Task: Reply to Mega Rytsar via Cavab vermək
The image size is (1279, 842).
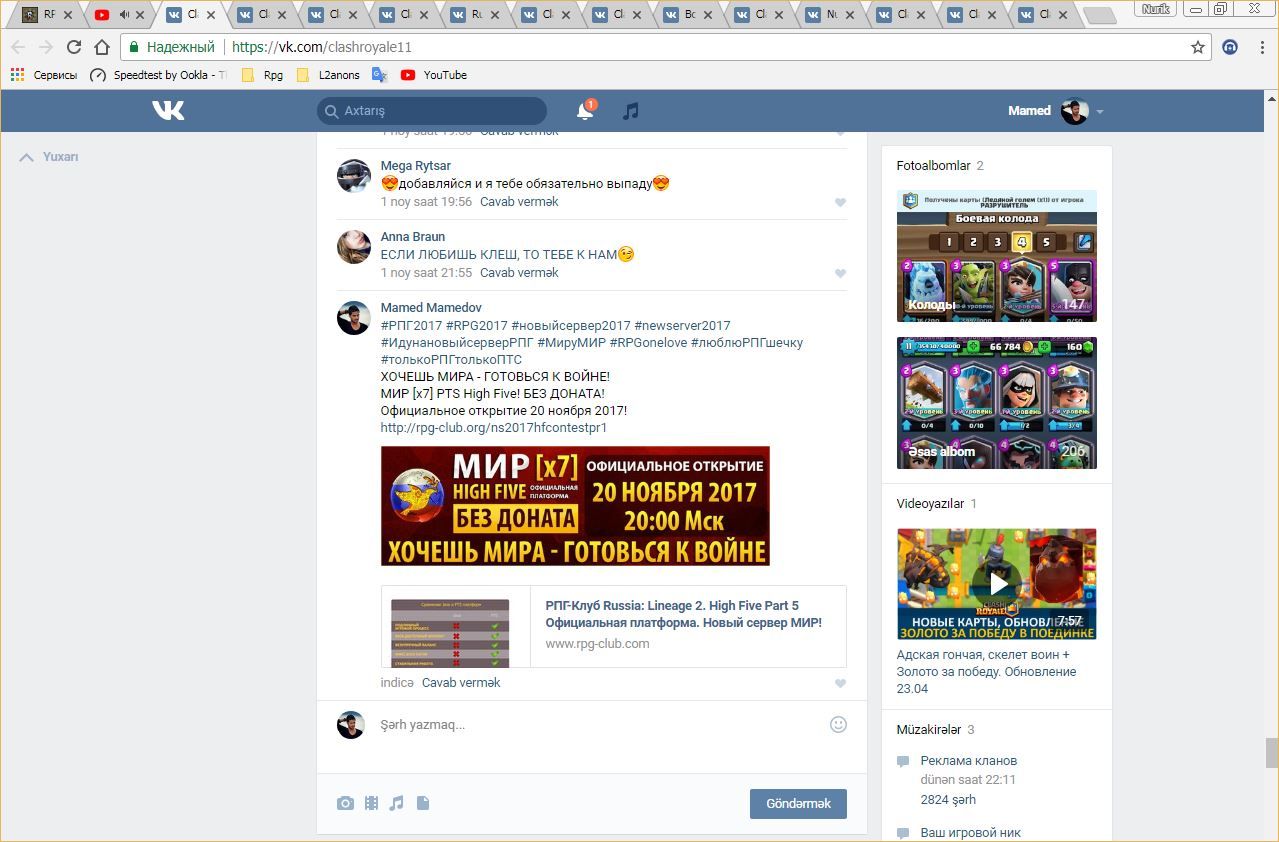Action: 519,202
